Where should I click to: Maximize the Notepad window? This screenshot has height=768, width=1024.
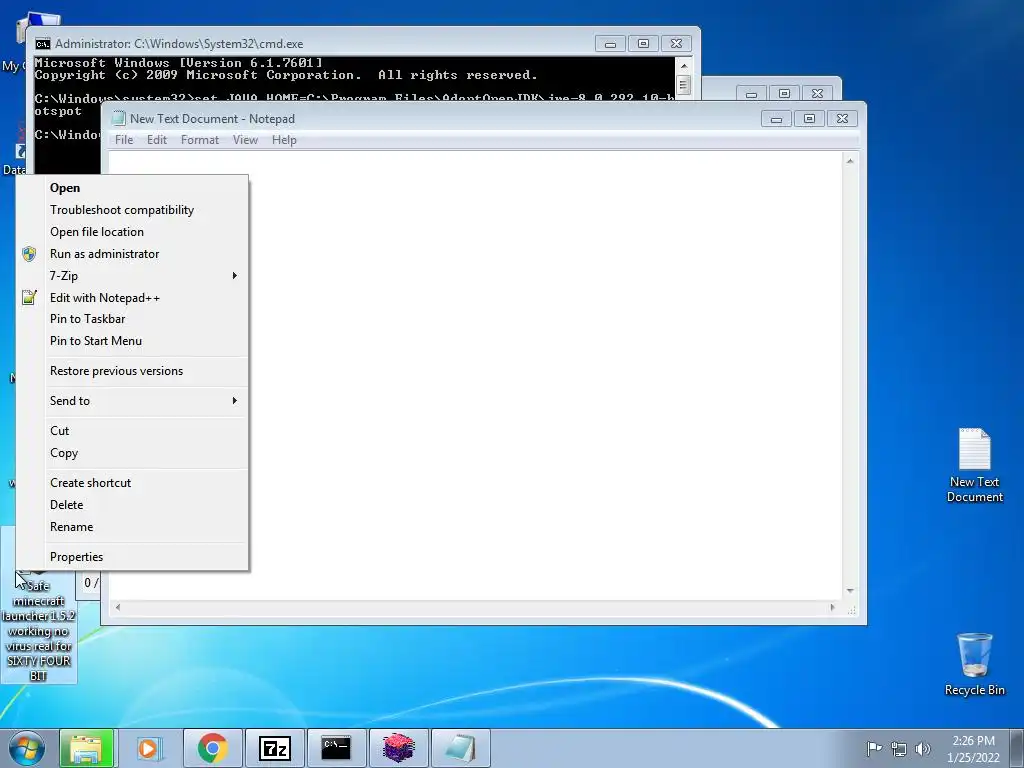point(809,119)
